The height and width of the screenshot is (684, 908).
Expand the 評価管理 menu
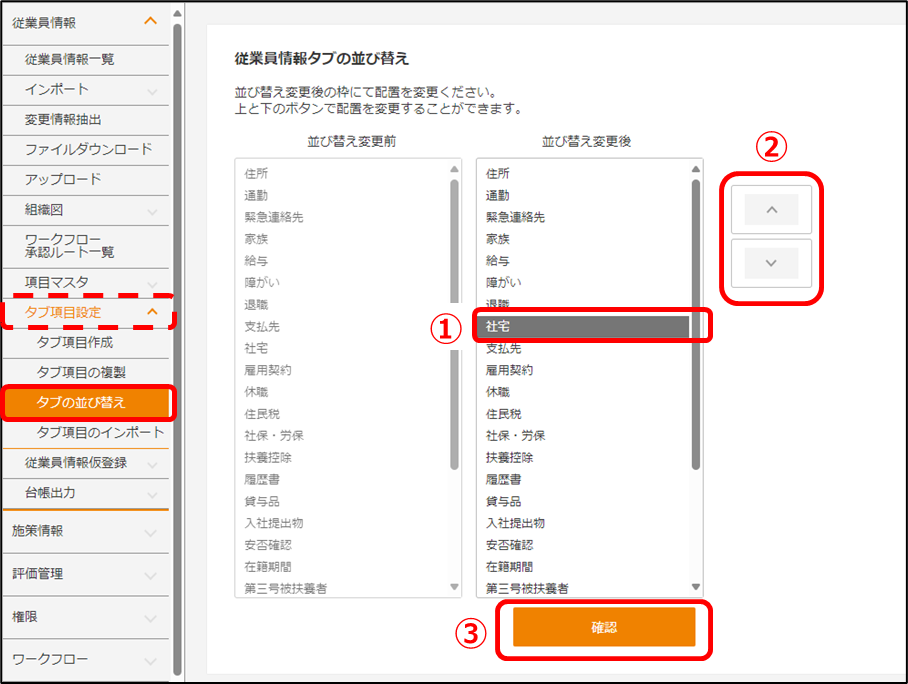[x=151, y=574]
